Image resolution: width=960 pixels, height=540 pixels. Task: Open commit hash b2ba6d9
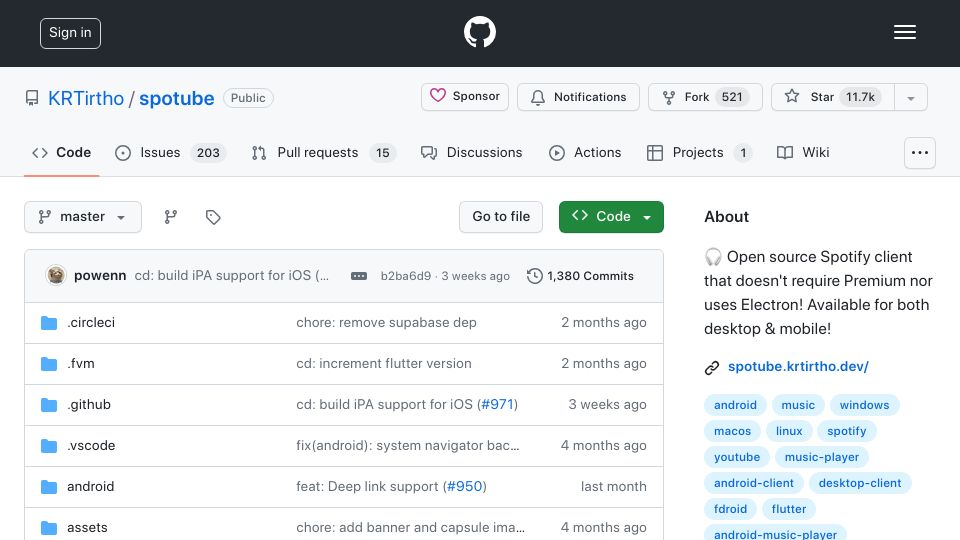tap(405, 276)
